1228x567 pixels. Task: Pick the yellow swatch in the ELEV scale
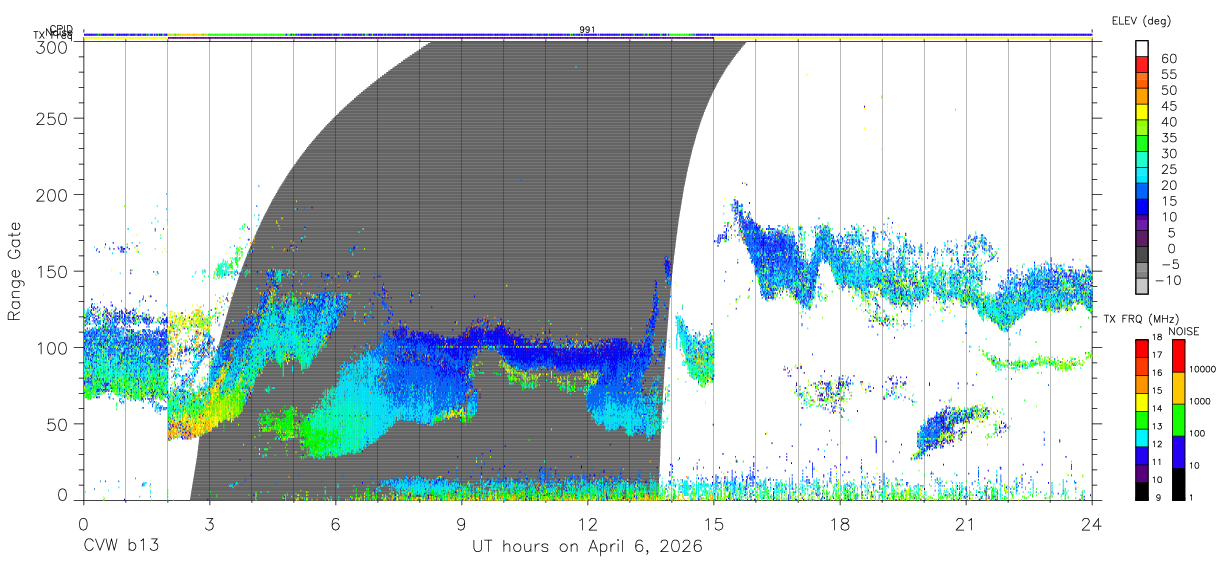[1143, 111]
